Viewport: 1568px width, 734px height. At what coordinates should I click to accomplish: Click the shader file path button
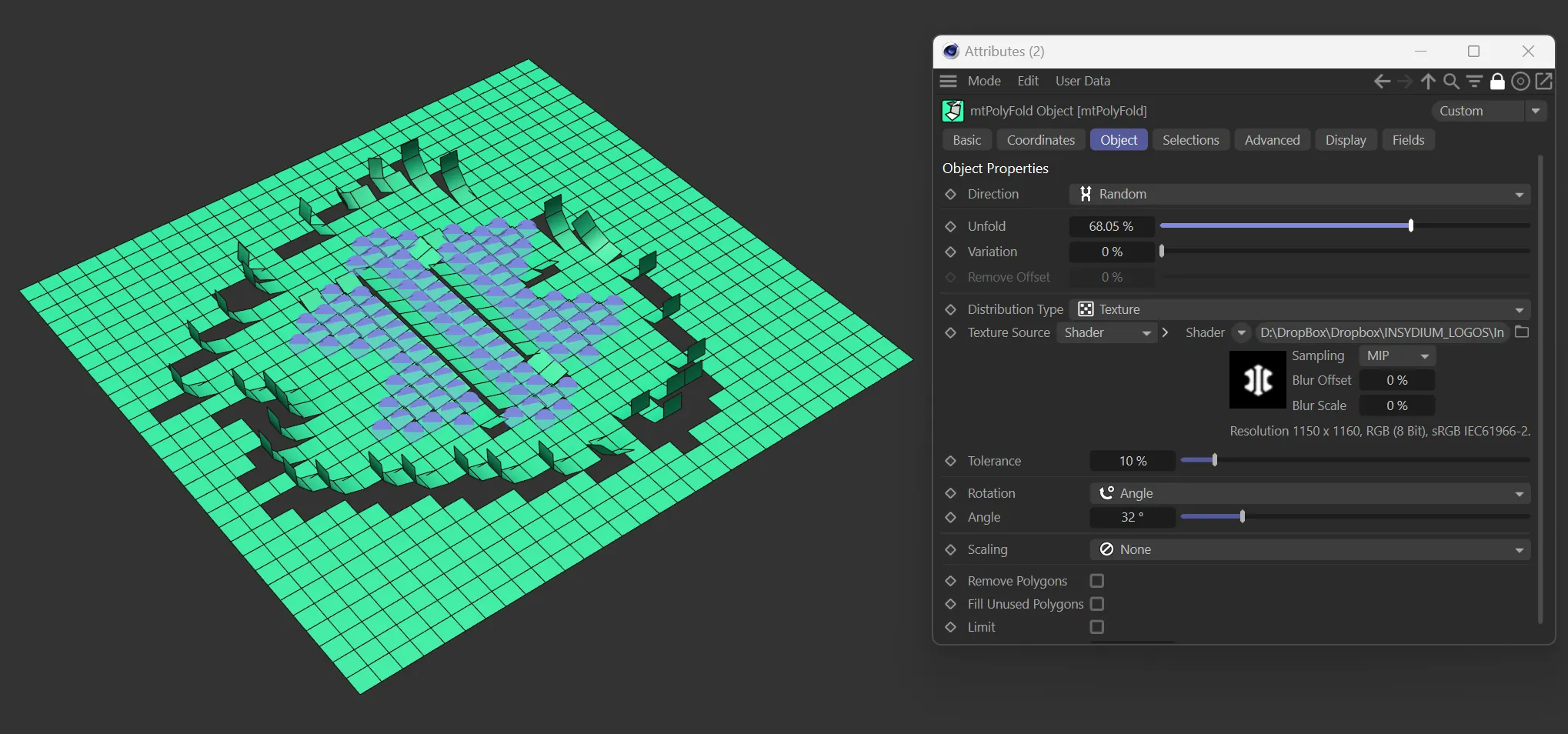pyautogui.click(x=1381, y=332)
